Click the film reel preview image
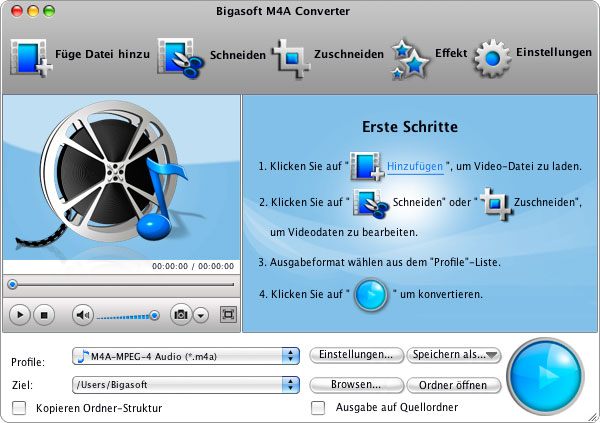The height and width of the screenshot is (423, 600). click(x=121, y=177)
